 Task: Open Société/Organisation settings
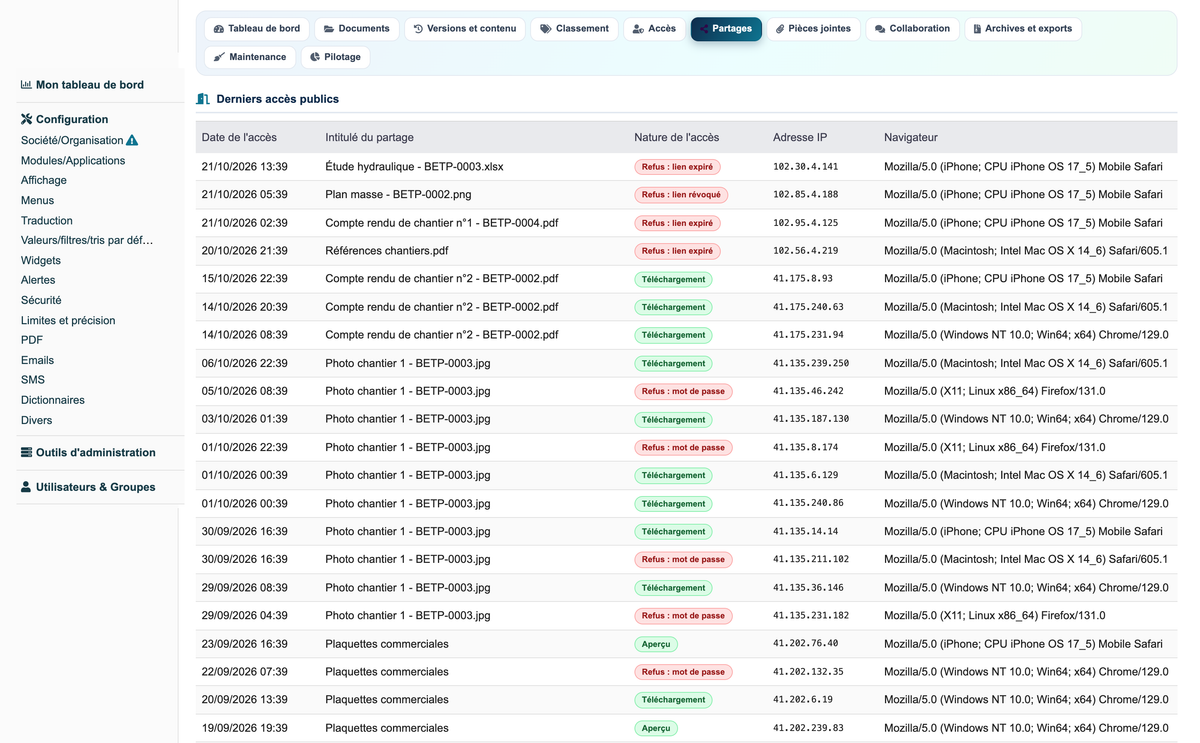[72, 140]
